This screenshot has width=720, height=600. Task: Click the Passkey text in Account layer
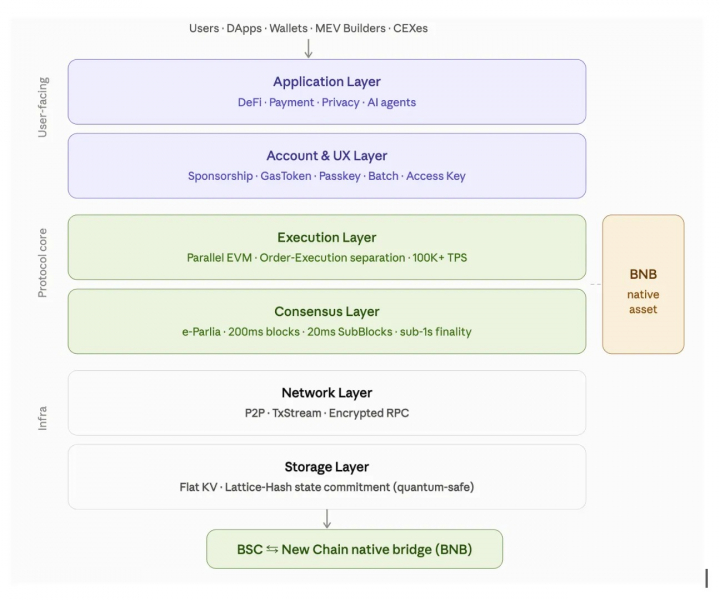(x=340, y=176)
